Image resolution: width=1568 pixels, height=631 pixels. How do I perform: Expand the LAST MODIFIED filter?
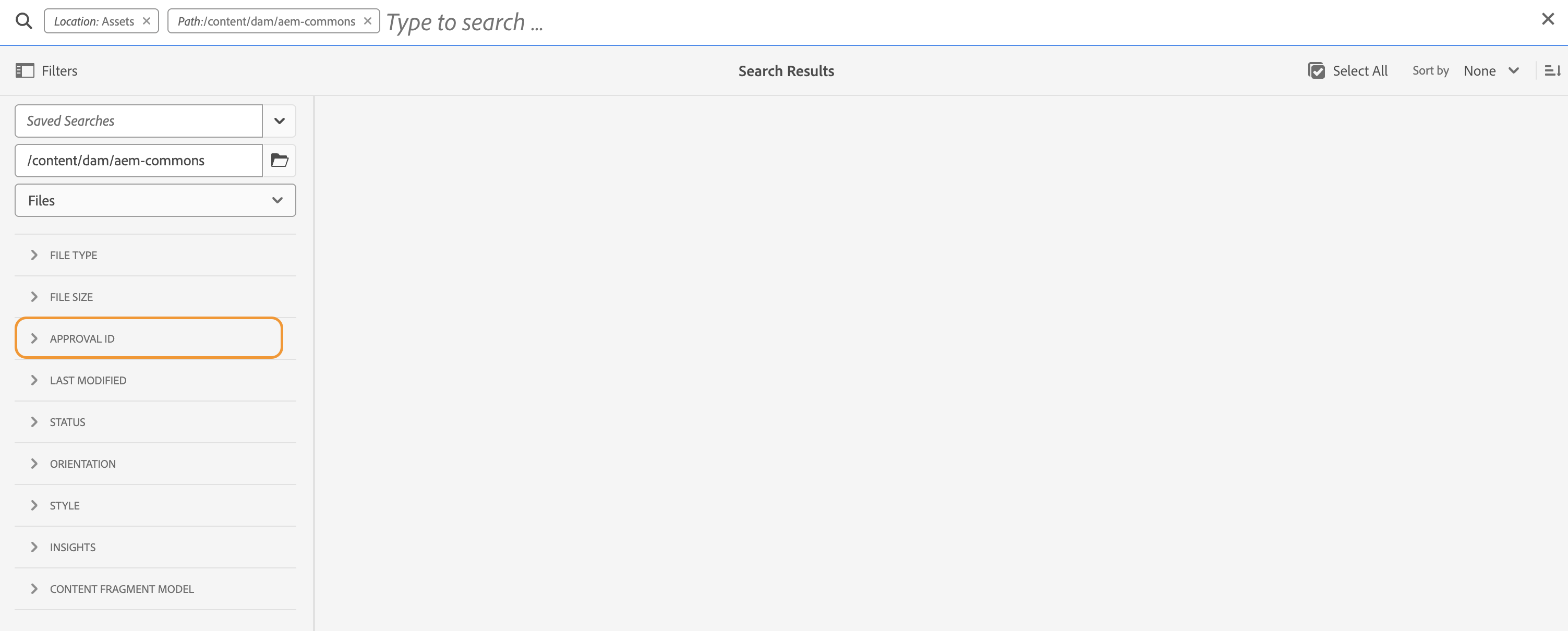click(x=155, y=380)
